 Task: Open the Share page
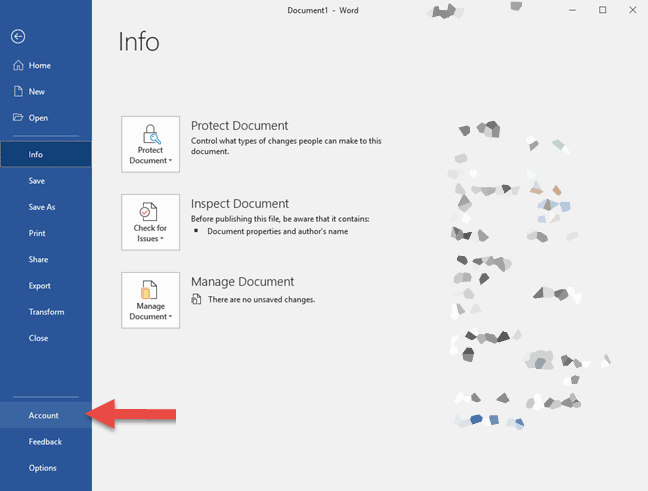[46, 259]
